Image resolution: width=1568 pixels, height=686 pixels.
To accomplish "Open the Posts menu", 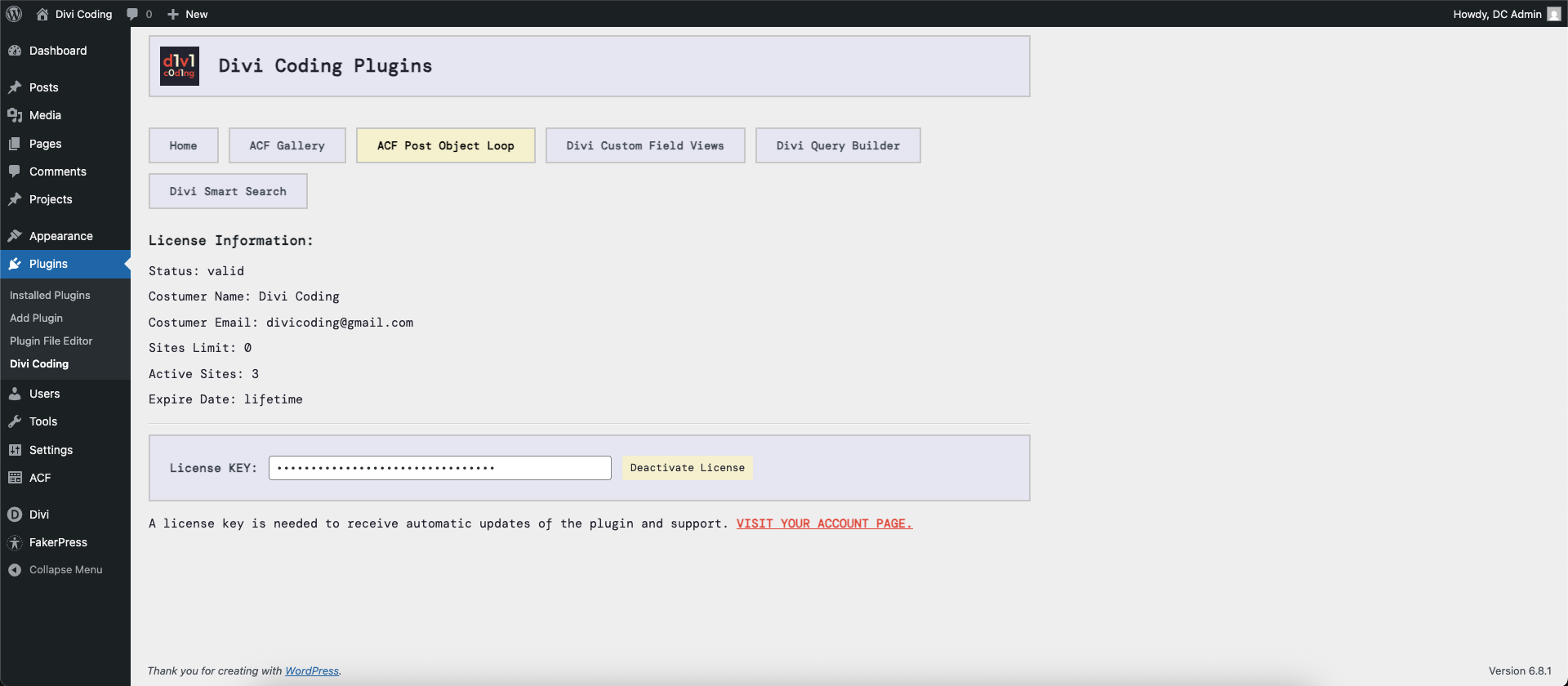I will (65, 87).
